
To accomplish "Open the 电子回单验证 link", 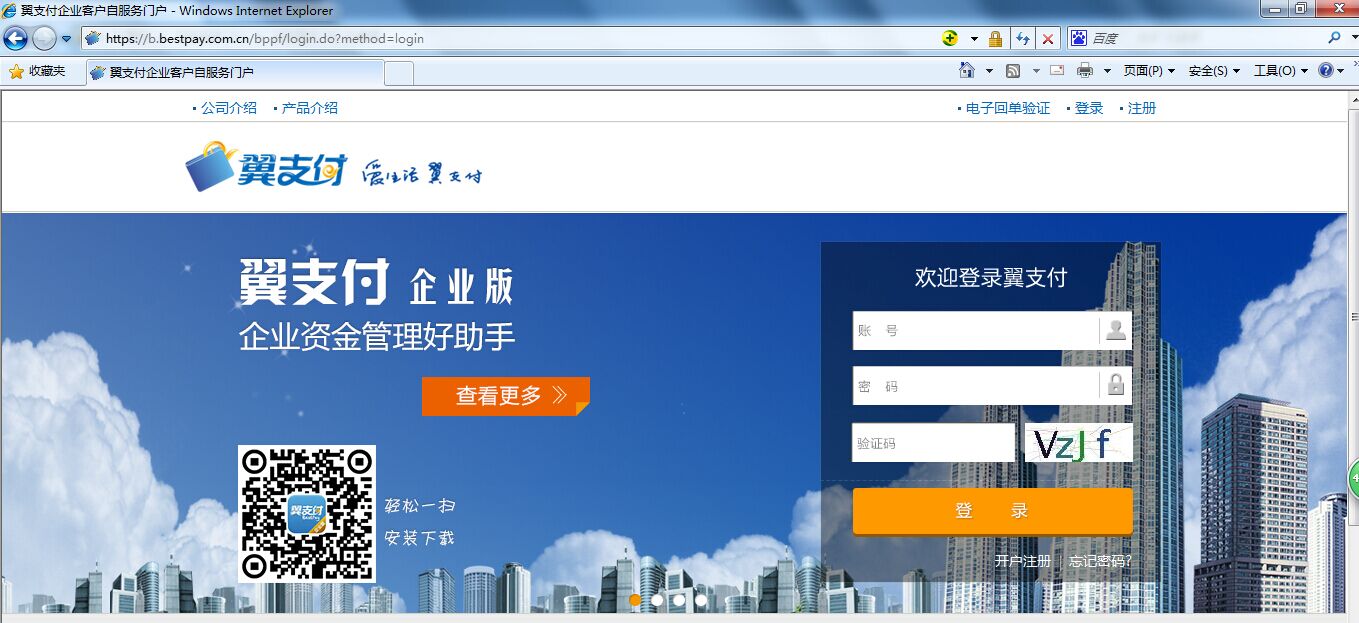I will coord(1008,108).
